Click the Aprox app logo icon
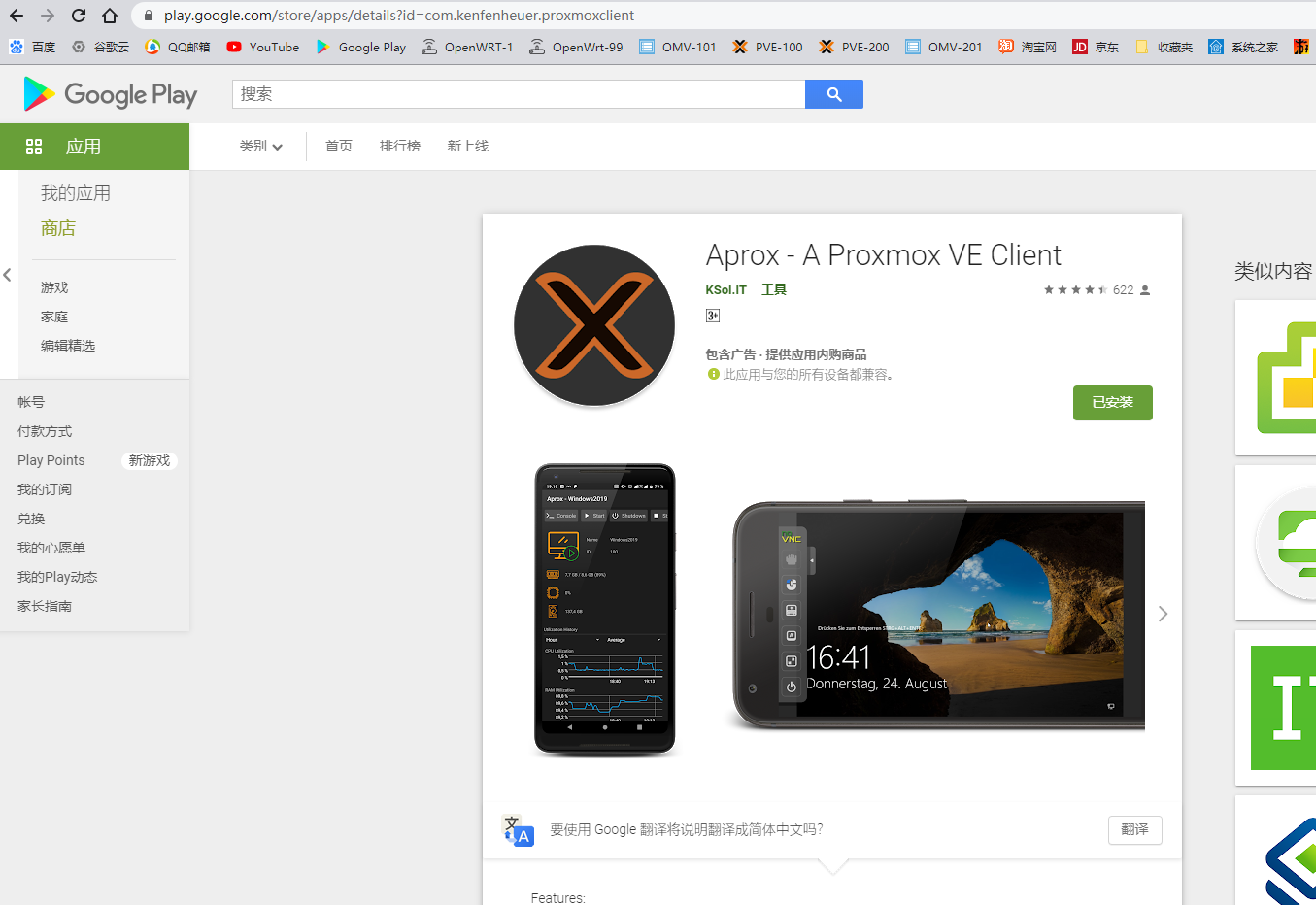The width and height of the screenshot is (1316, 905). 594,325
